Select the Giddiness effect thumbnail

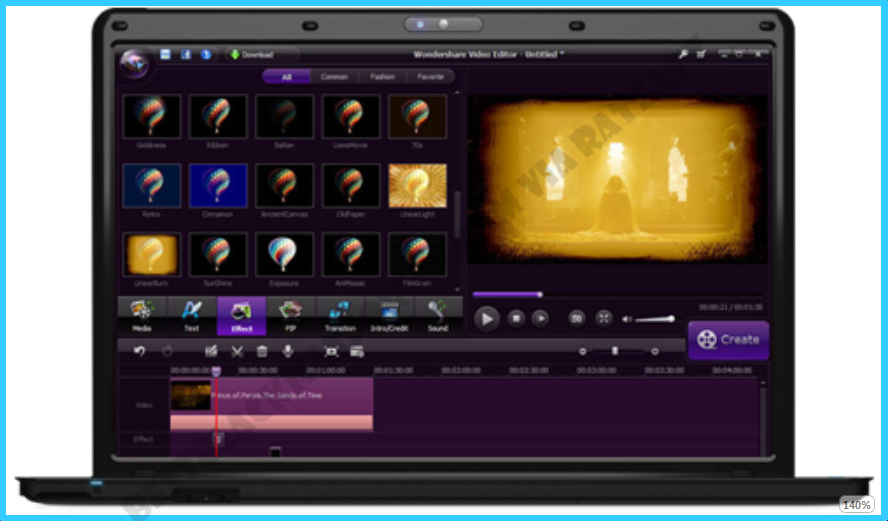151,116
